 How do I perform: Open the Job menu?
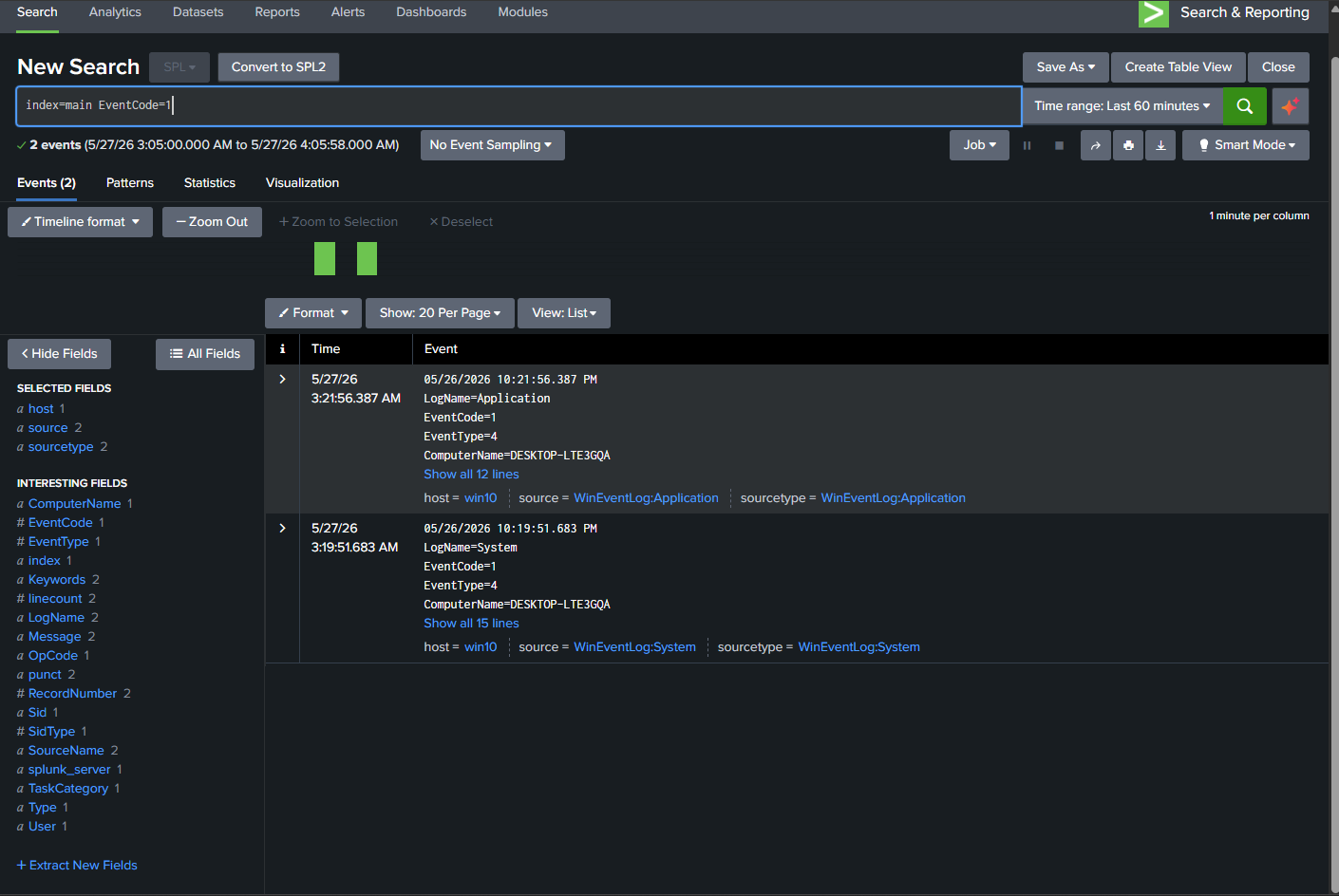click(x=979, y=145)
